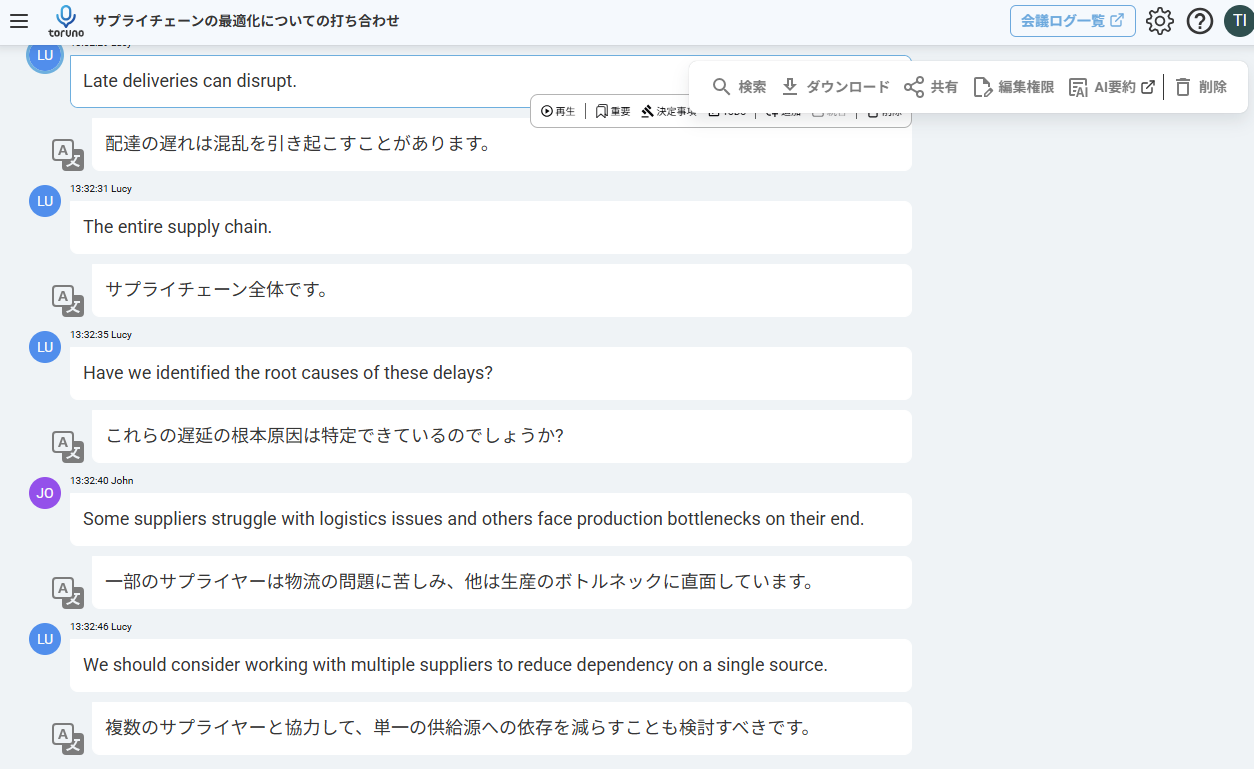Image resolution: width=1254 pixels, height=769 pixels.
Task: Mark the utterance as 重要 bookmark
Action: click(x=613, y=111)
